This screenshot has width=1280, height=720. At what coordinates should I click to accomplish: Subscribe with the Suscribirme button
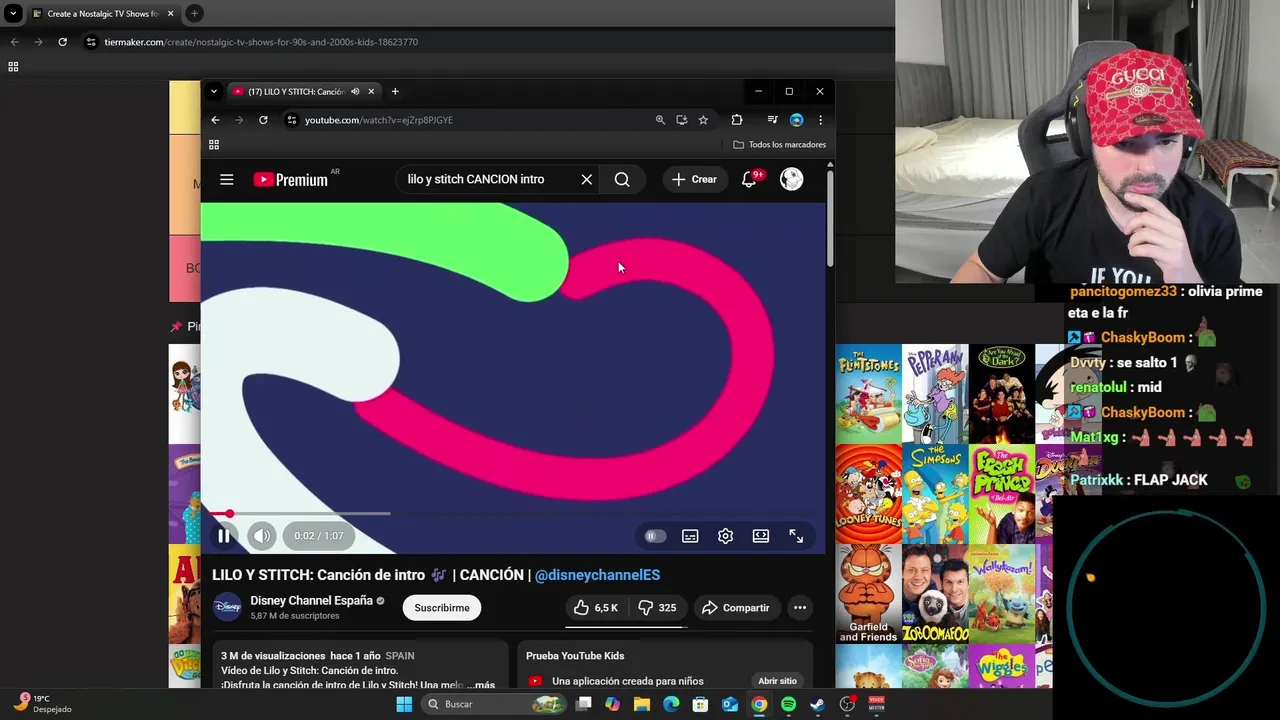point(442,608)
